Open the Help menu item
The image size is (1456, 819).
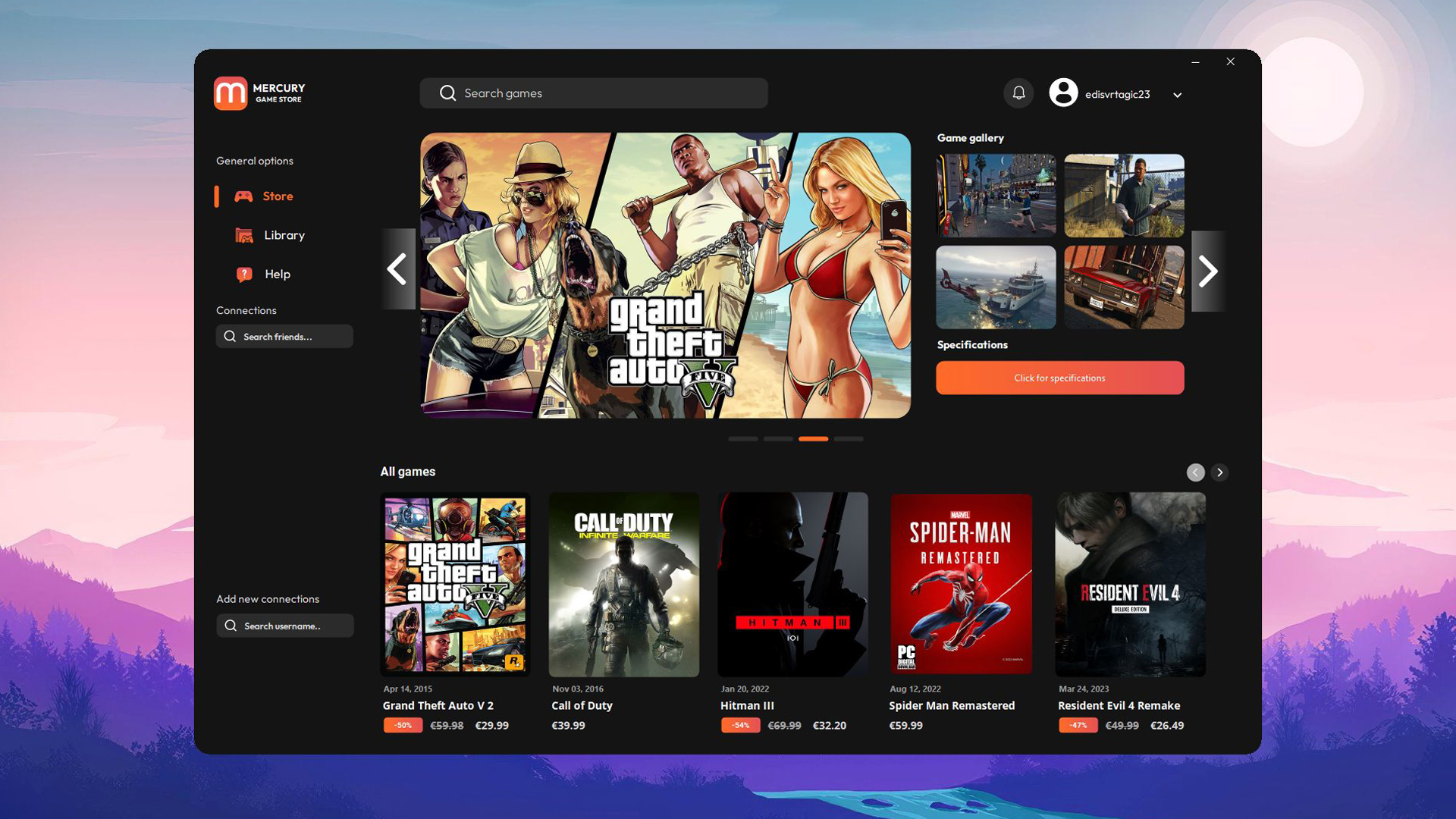[x=278, y=275]
